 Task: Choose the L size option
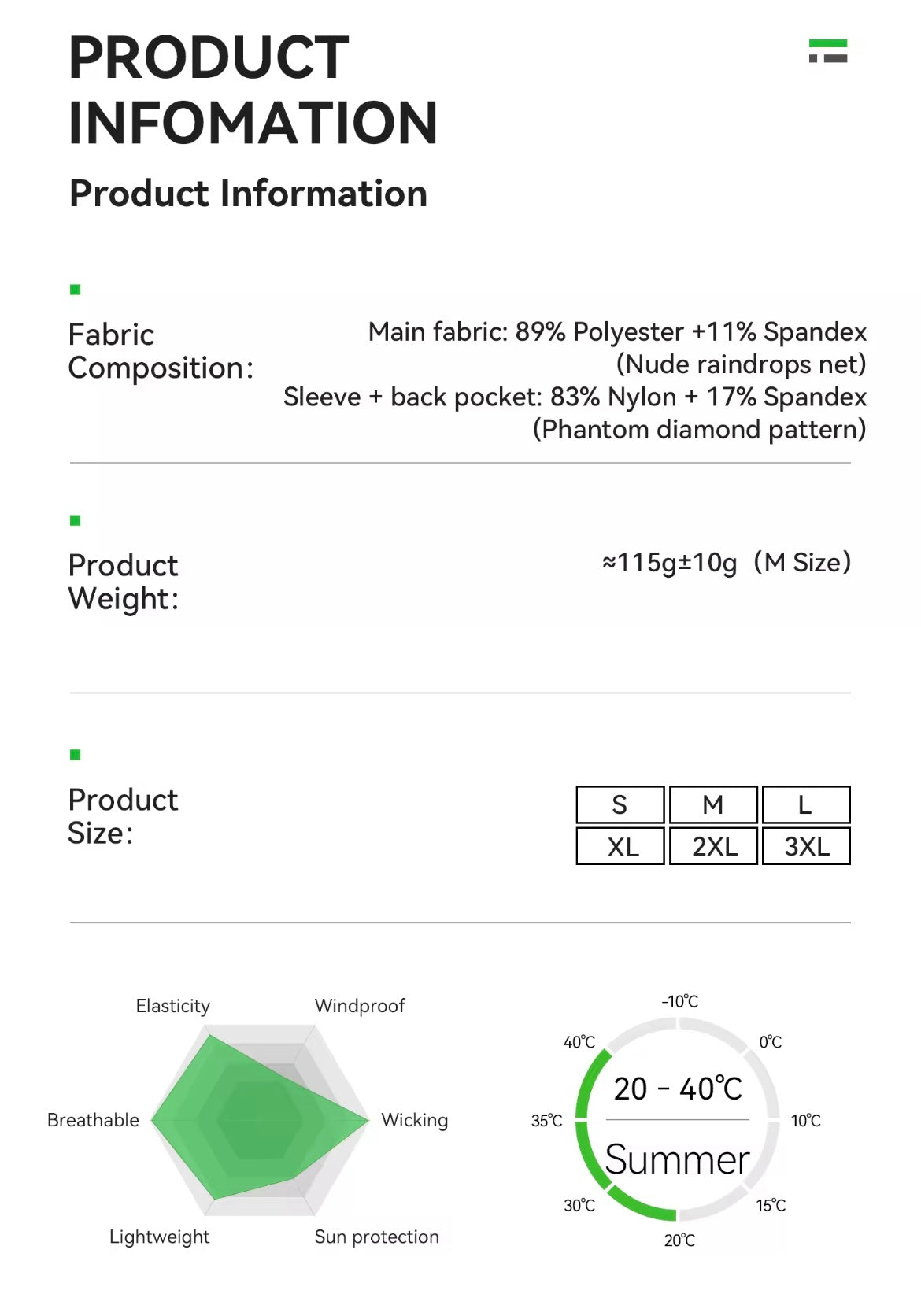click(805, 804)
